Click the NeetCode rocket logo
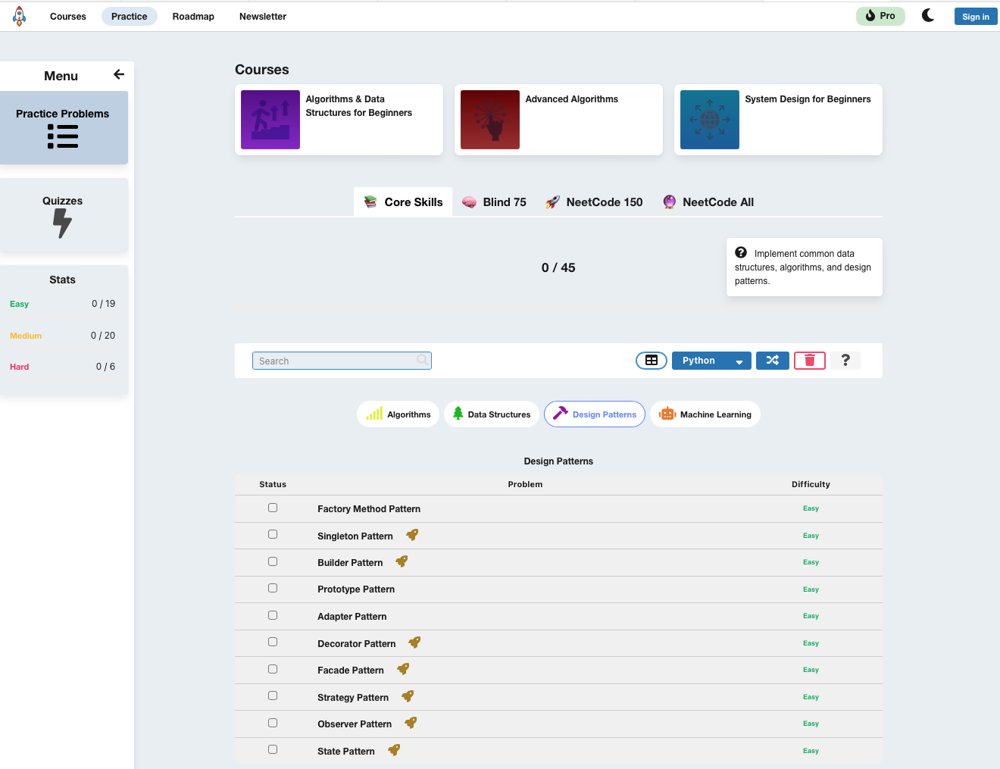The image size is (1000, 769). [19, 16]
